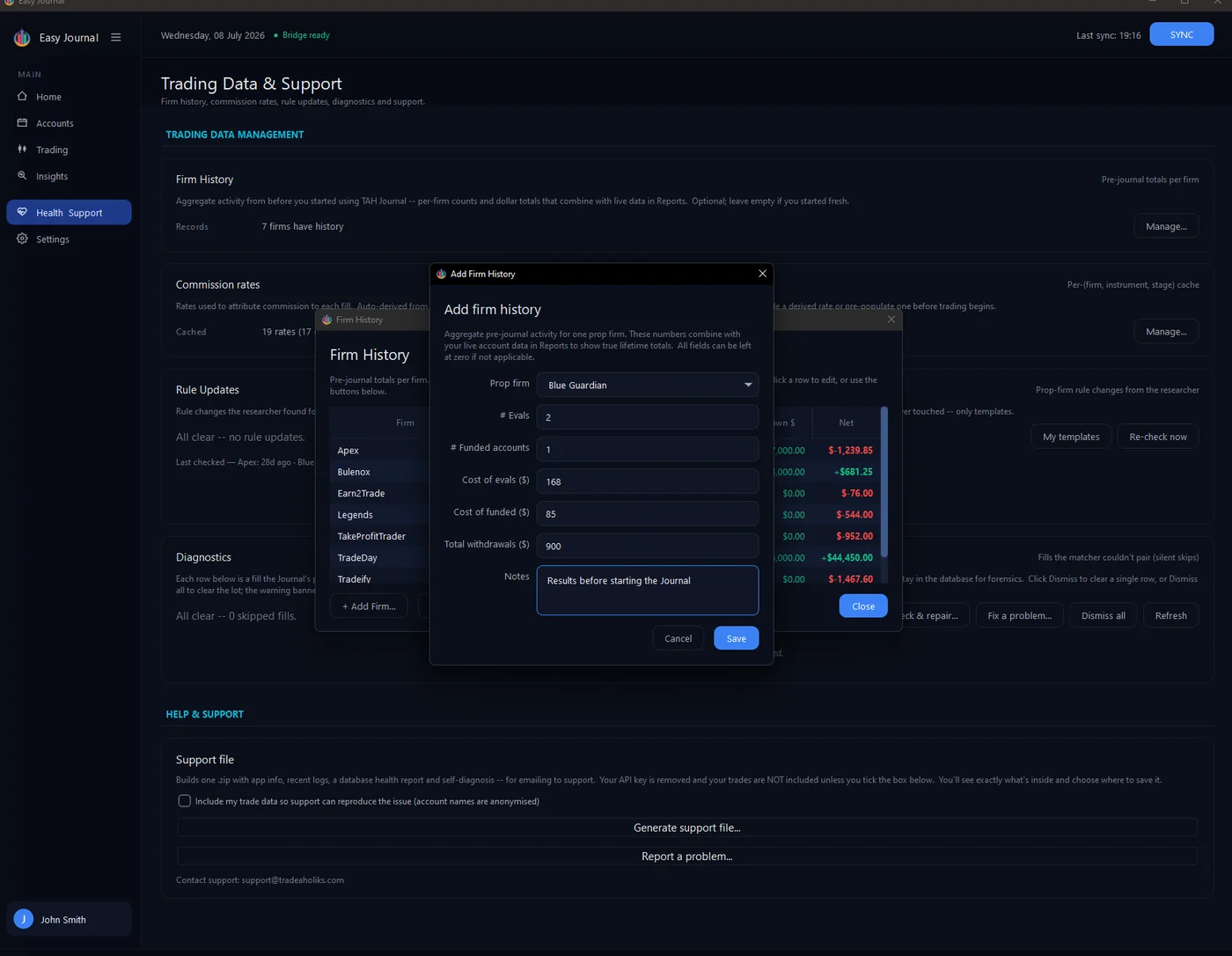Open My templates in Rule Updates
This screenshot has width=1232, height=956.
[x=1071, y=437]
